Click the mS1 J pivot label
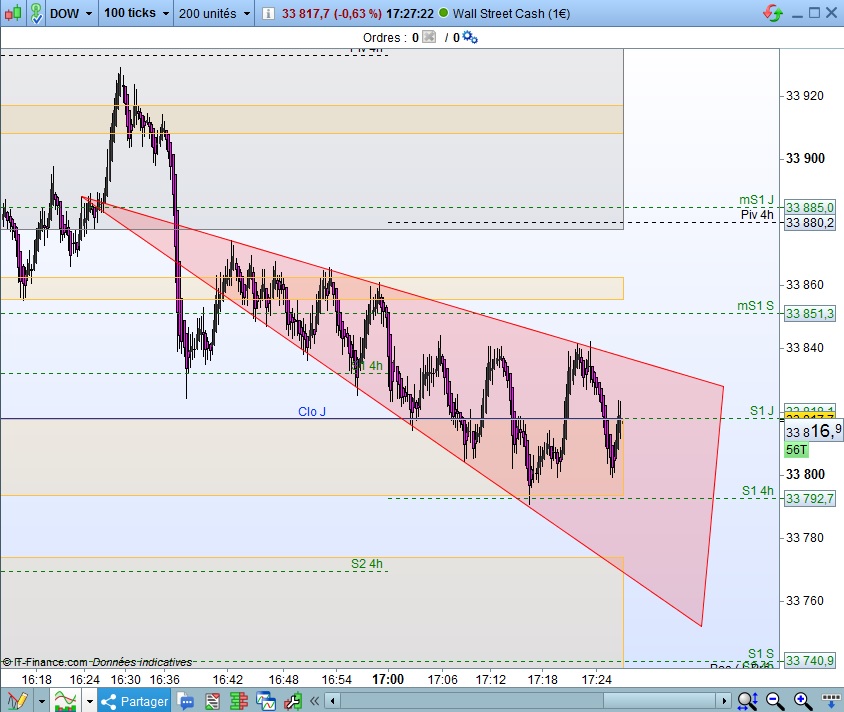The image size is (844, 712). pyautogui.click(x=756, y=200)
